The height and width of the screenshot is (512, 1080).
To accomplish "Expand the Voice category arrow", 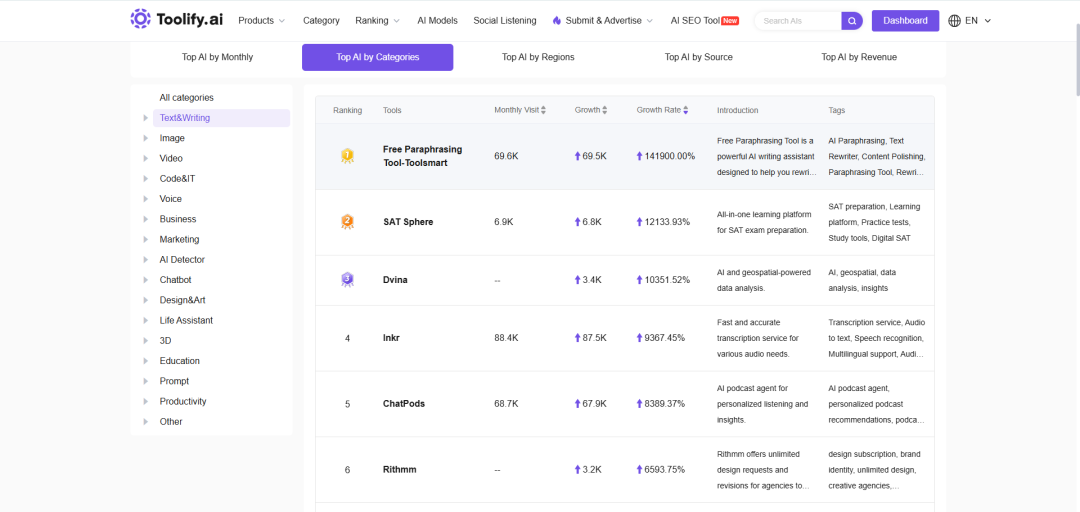I will click(x=145, y=198).
